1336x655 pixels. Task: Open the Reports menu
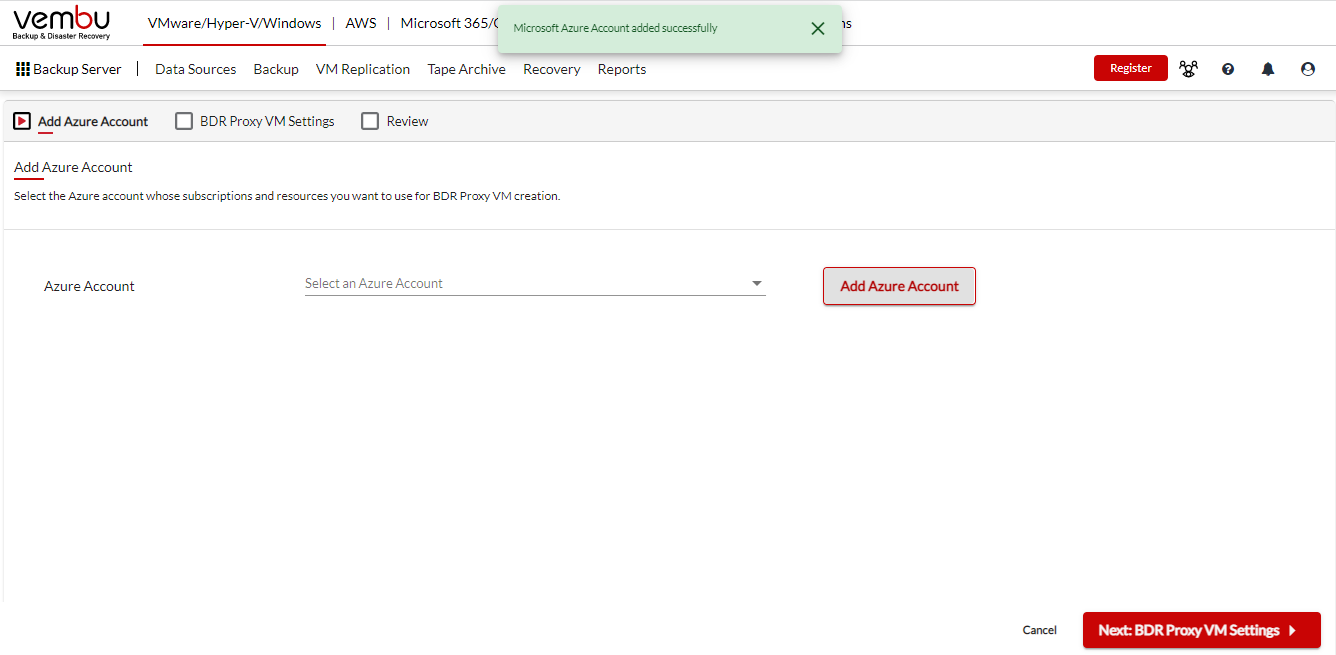tap(622, 69)
